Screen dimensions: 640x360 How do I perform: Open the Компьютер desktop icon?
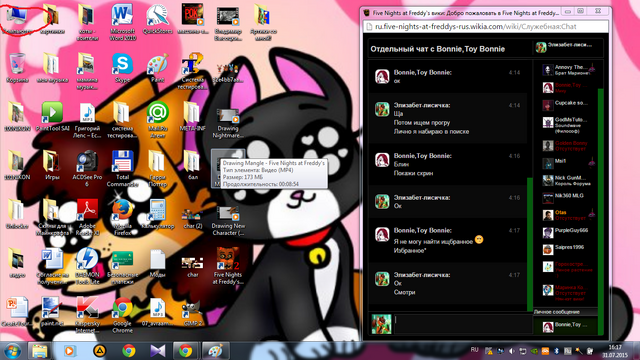coord(17,19)
